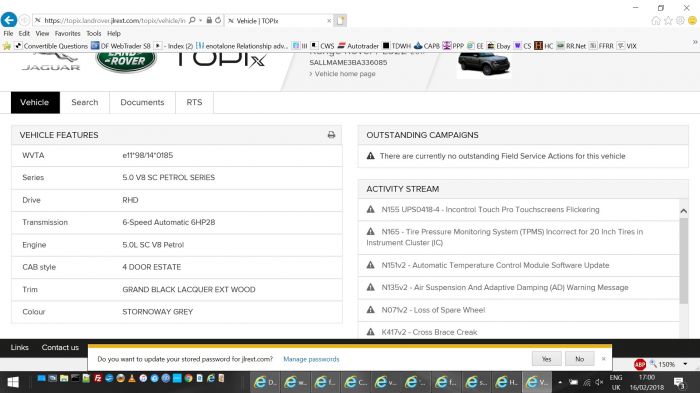Open the Favorites menu
This screenshot has height=393, width=700.
point(67,33)
